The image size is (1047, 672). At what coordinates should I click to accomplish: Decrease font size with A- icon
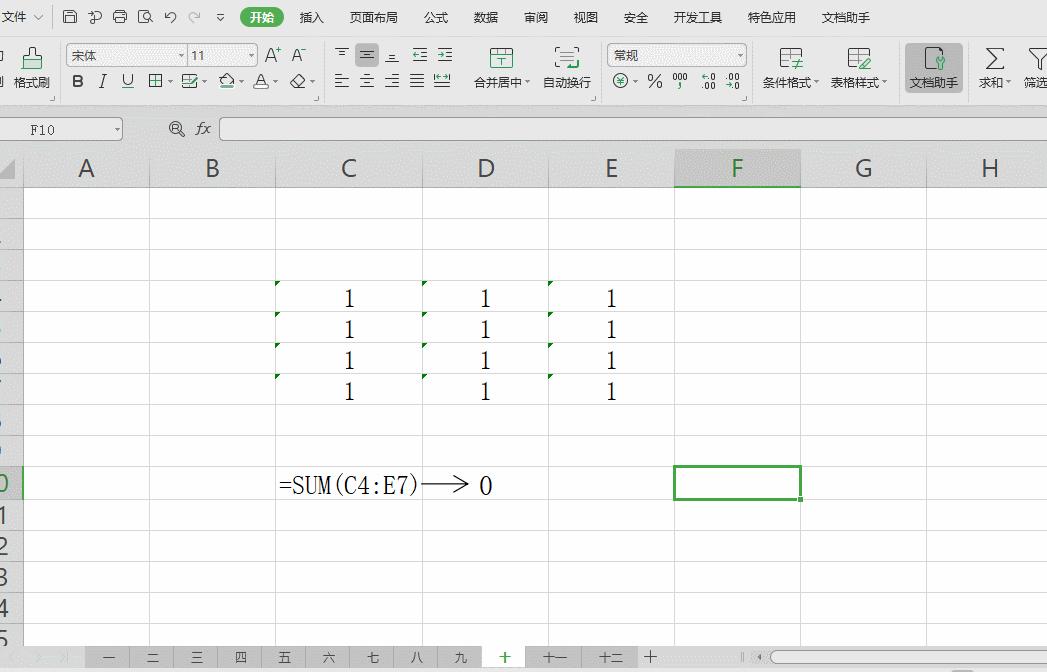click(x=298, y=55)
